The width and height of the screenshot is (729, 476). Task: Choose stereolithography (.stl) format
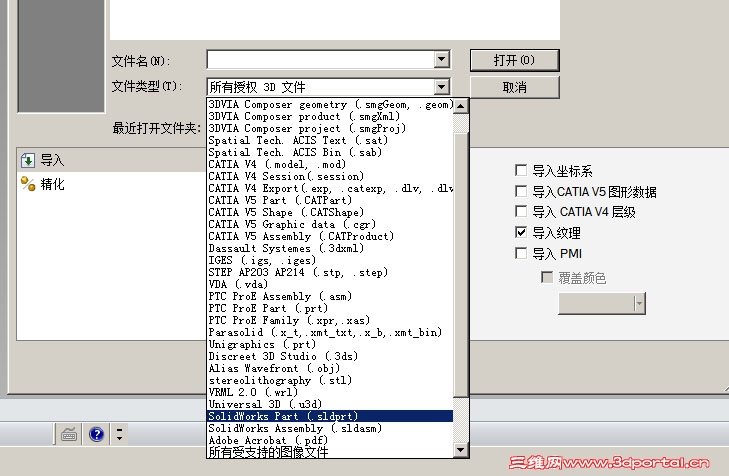330,381
